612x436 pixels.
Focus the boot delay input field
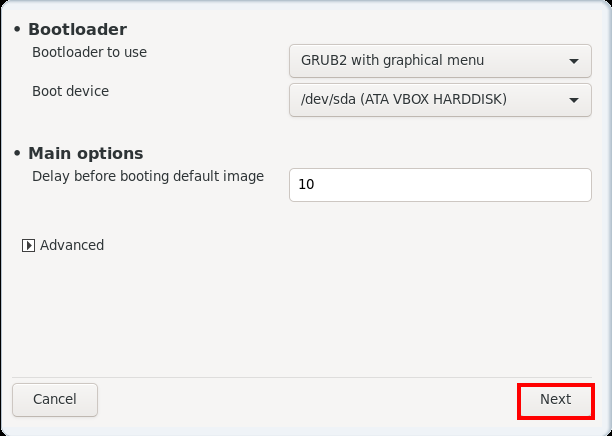pyautogui.click(x=440, y=185)
